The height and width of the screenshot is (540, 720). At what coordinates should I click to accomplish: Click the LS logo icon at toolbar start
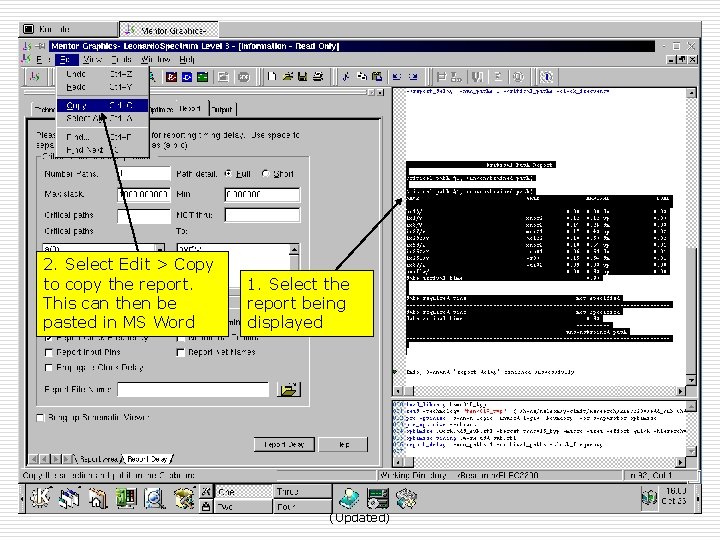35,77
